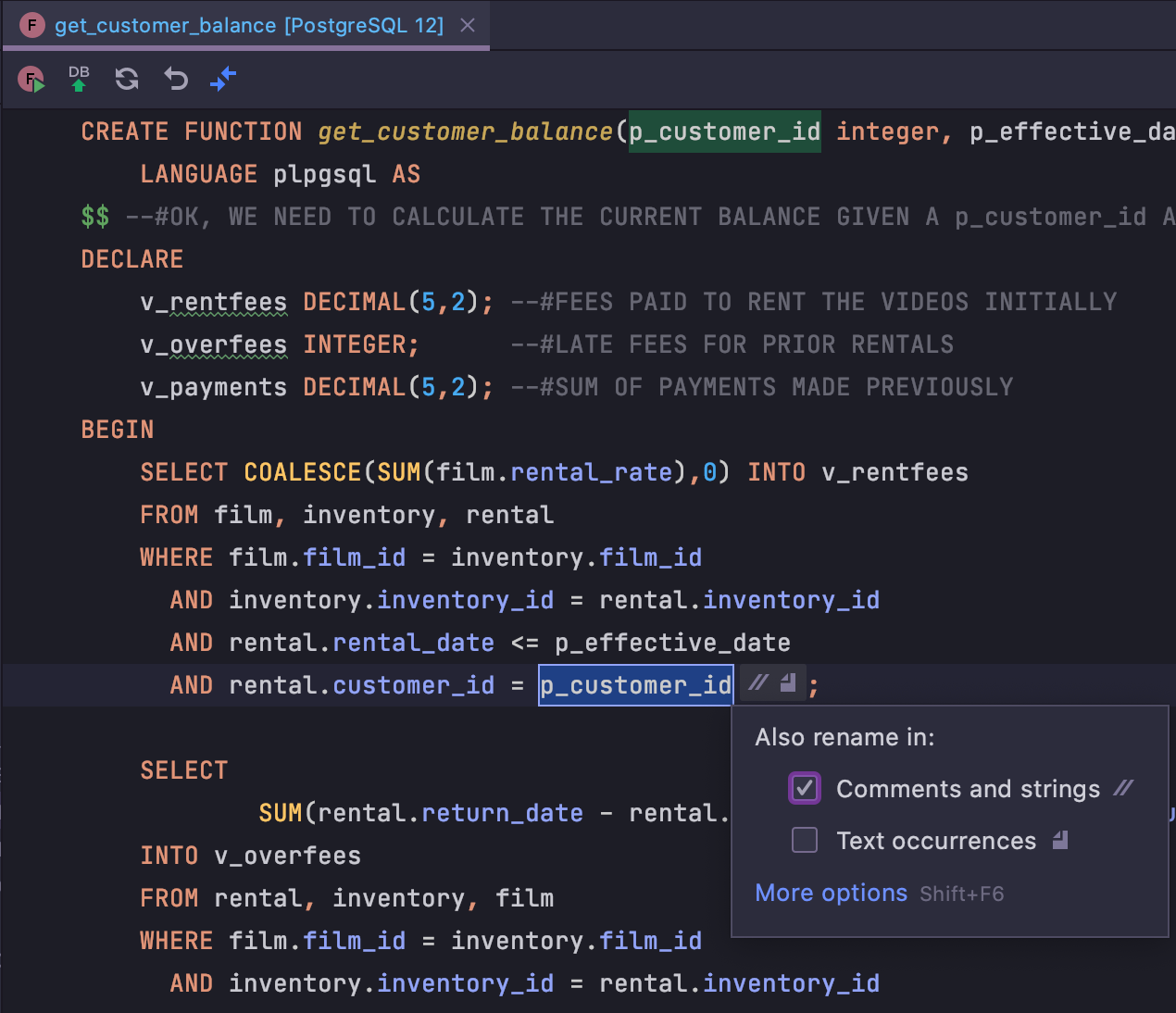Click the LANGUAGE keyword on line two
Image resolution: width=1176 pixels, height=1013 pixels.
point(199,174)
